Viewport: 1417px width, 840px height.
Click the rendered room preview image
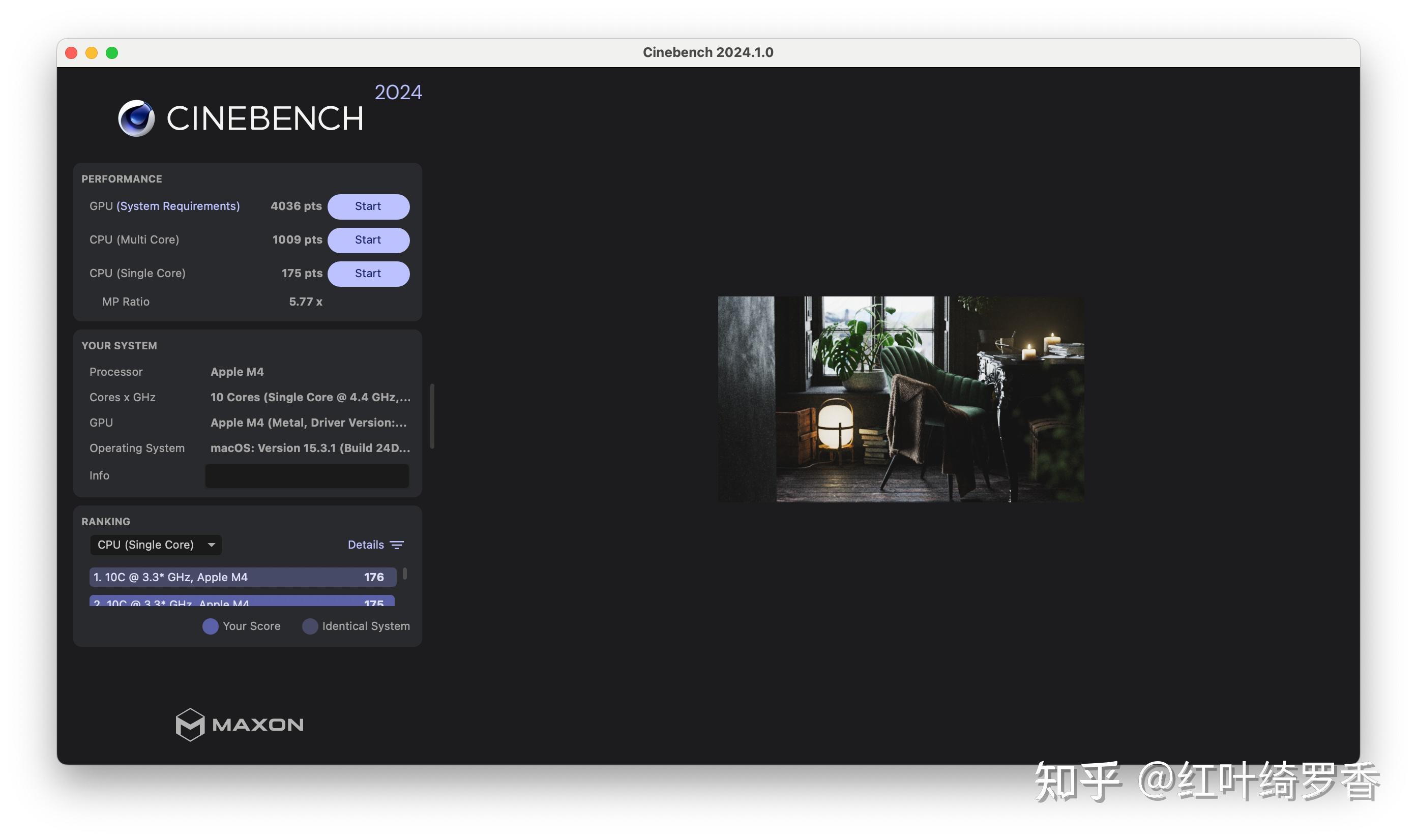pyautogui.click(x=899, y=399)
